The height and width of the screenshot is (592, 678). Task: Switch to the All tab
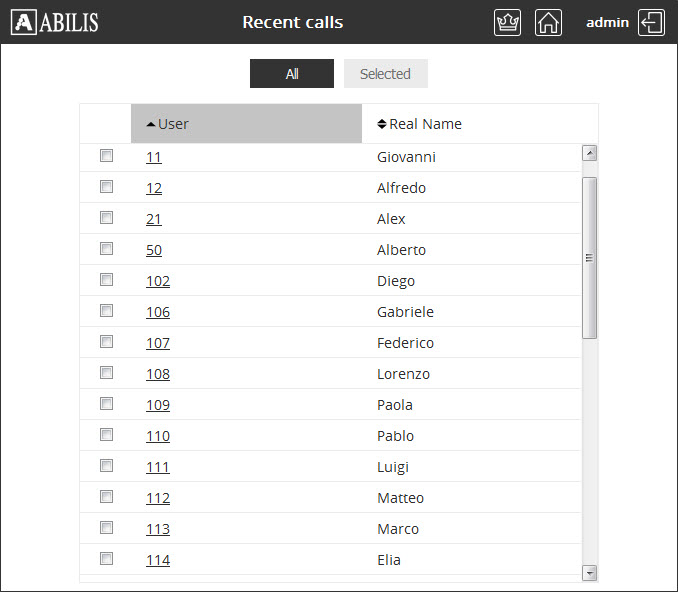click(x=292, y=74)
